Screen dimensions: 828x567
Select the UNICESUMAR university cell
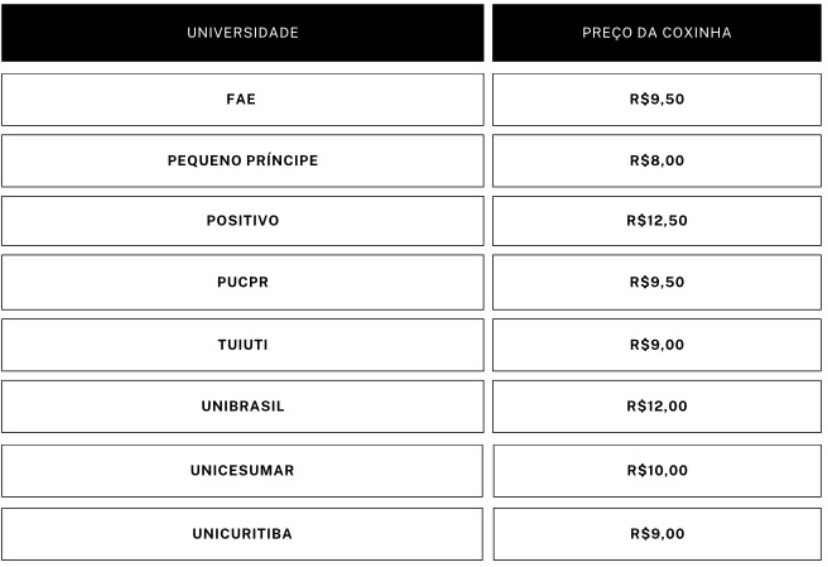(x=242, y=470)
